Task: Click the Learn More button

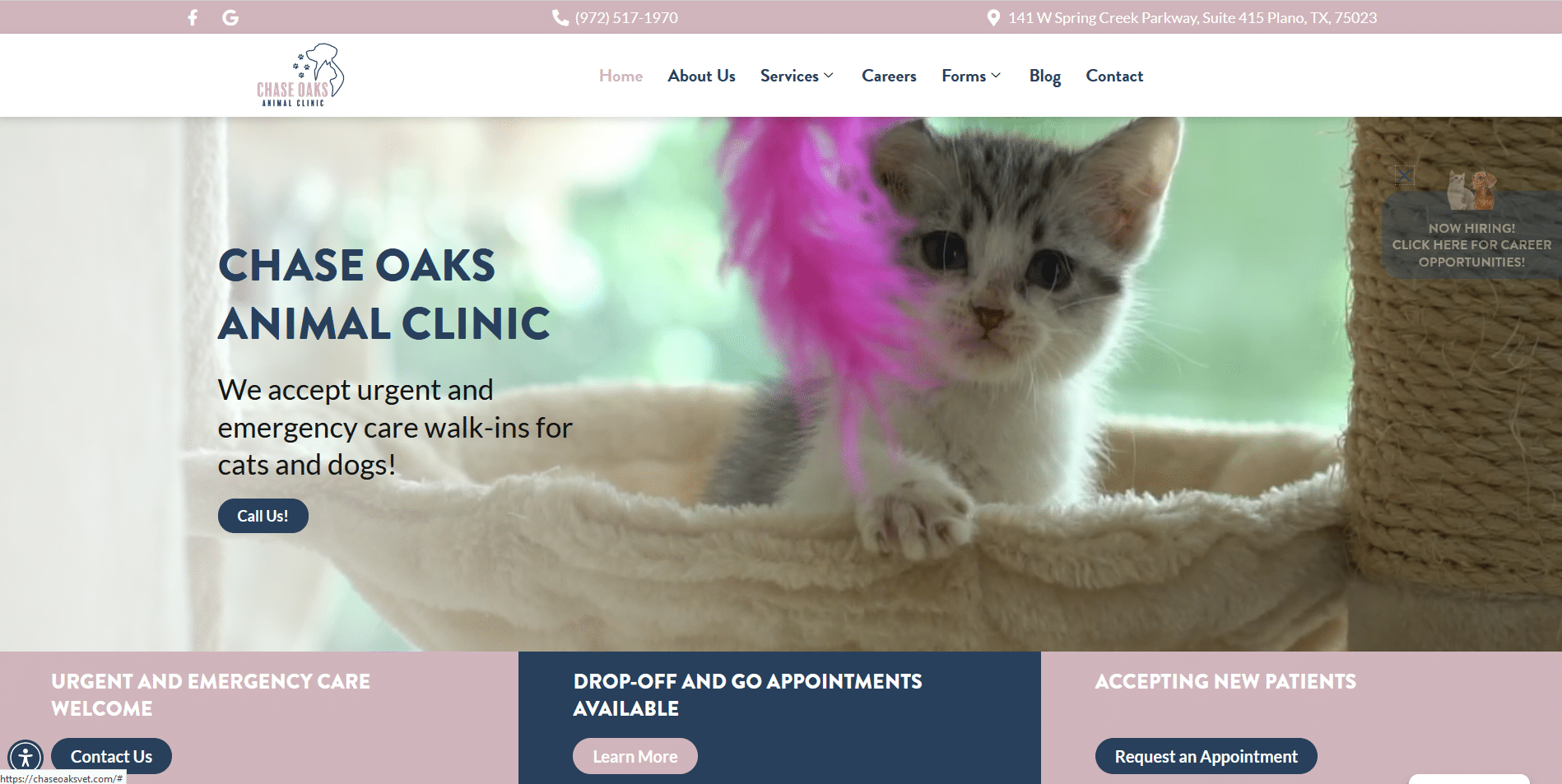Action: [x=635, y=756]
